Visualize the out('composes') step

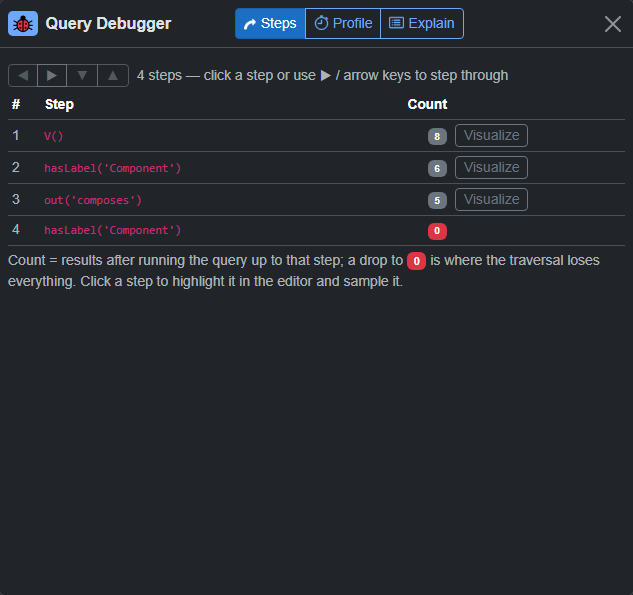tap(491, 199)
